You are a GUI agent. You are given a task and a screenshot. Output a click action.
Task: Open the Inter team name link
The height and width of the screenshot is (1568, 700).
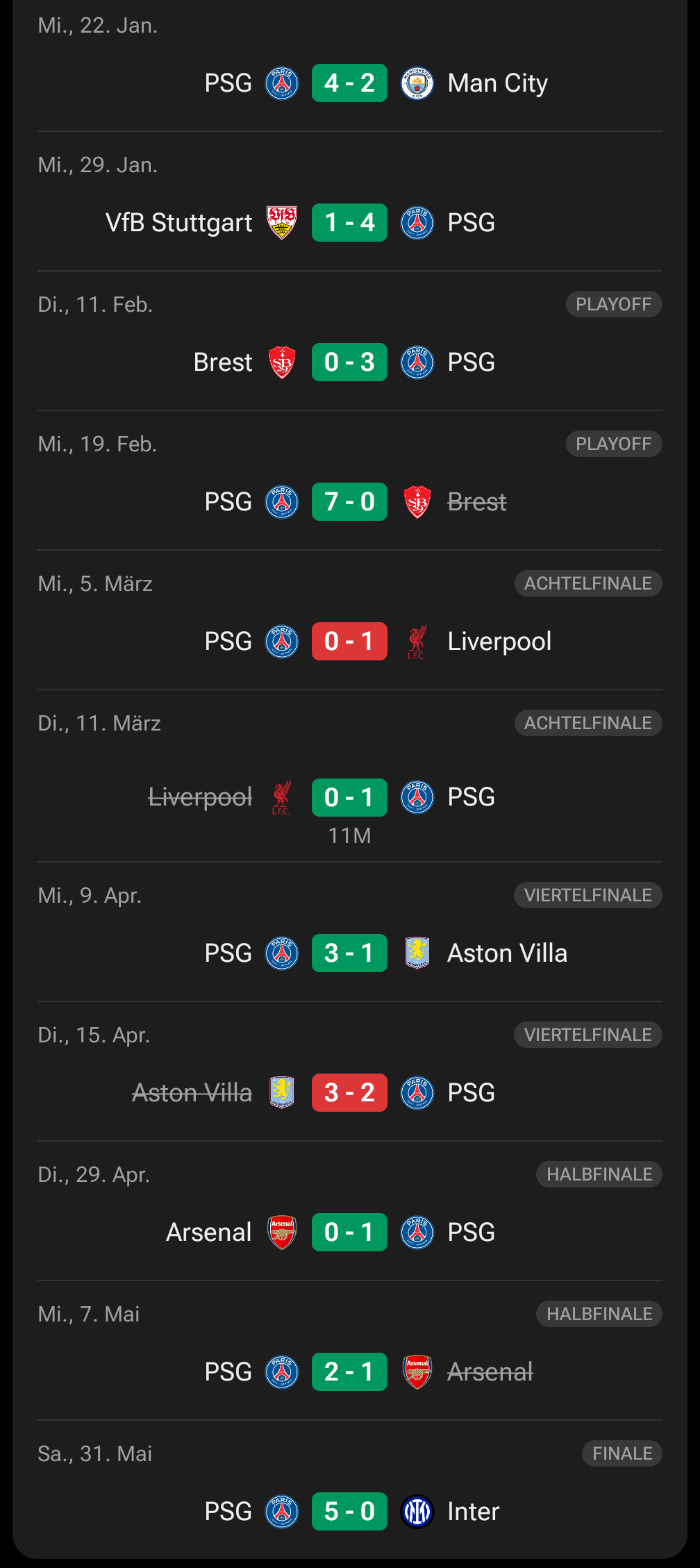[x=473, y=1511]
